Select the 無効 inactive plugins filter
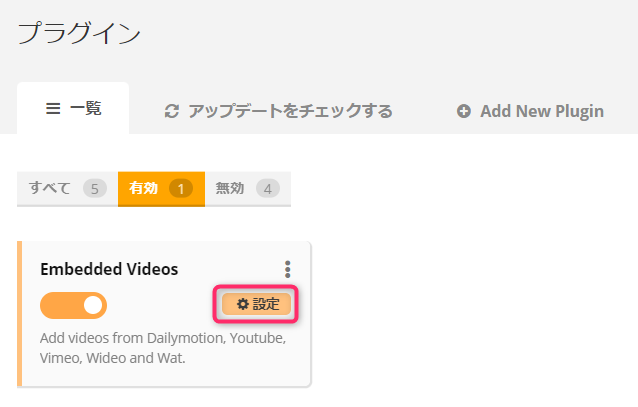This screenshot has width=638, height=407. (x=248, y=189)
